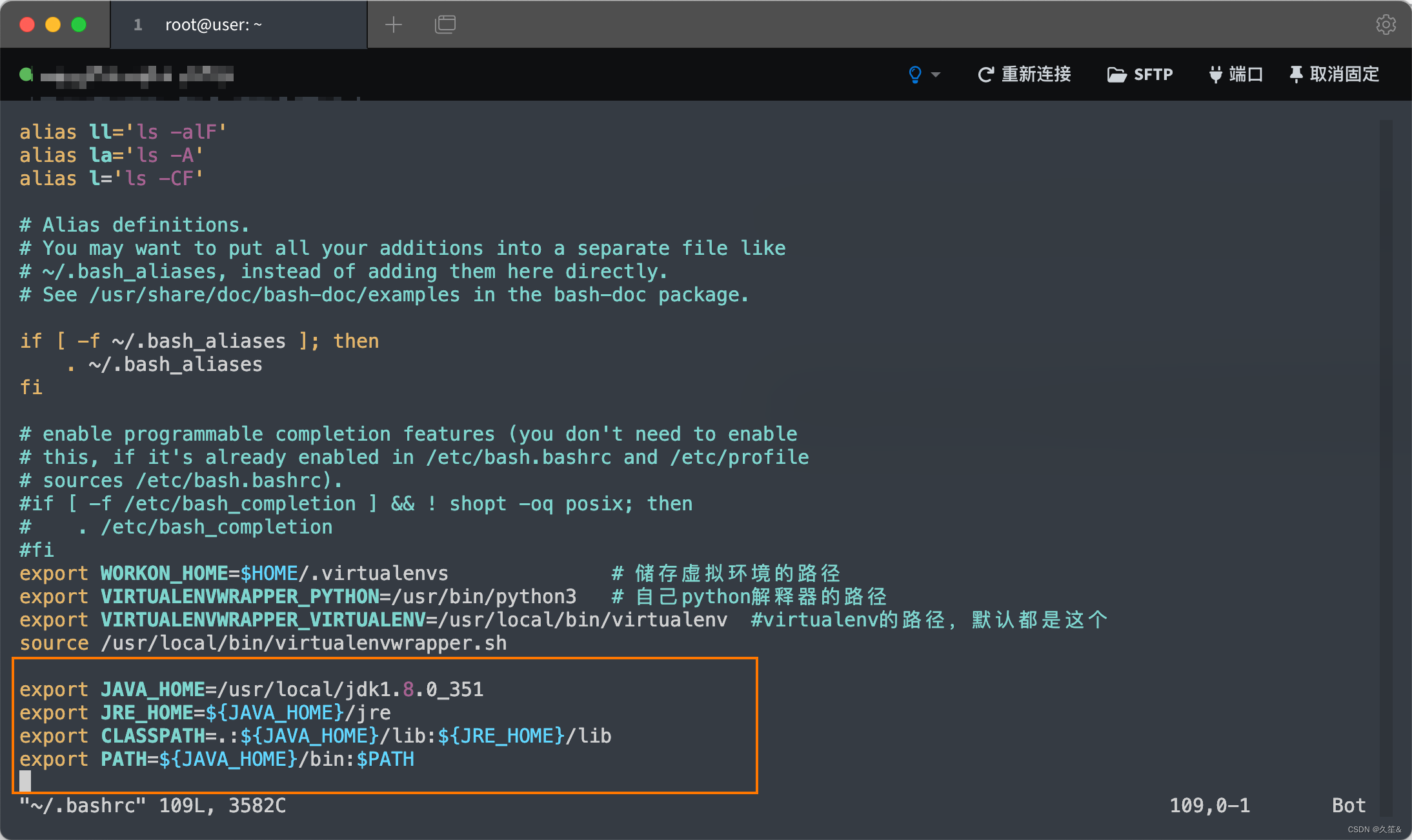Image resolution: width=1412 pixels, height=840 pixels.
Task: Click the 'source /usr/local/bin/virtualenvwrapper.sh' line
Action: click(263, 643)
